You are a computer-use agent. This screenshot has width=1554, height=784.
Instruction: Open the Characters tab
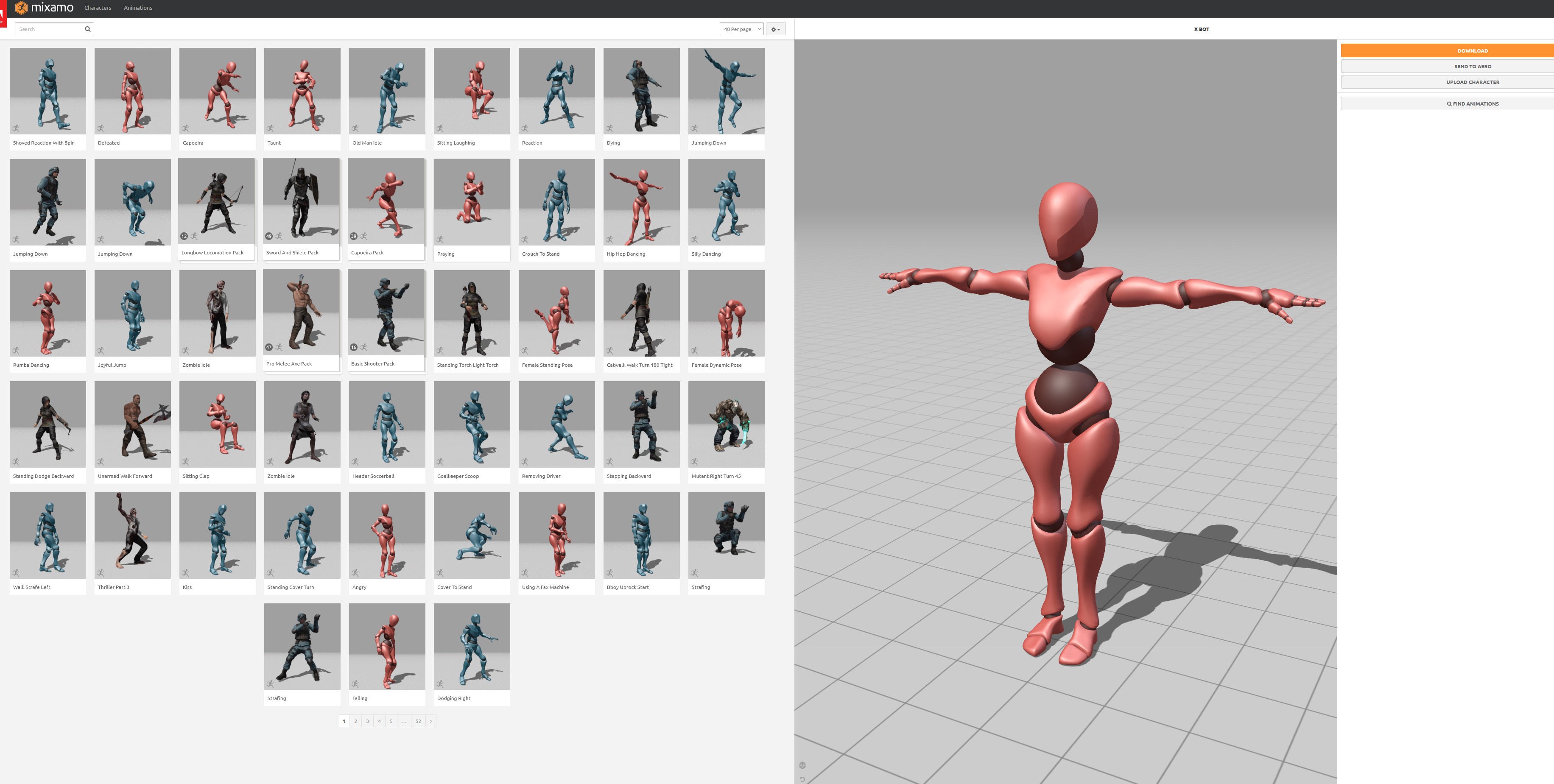pos(98,8)
